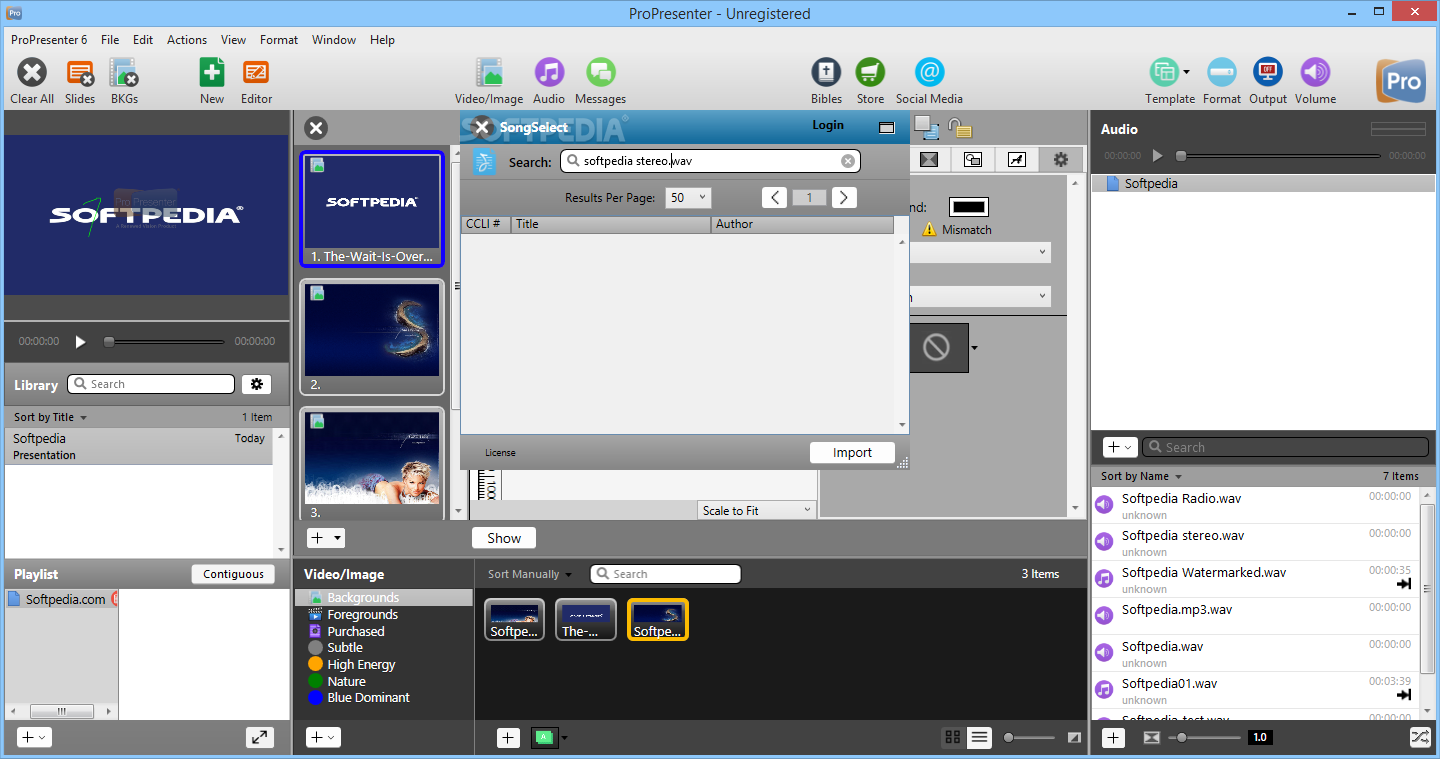Open the Format menu

pyautogui.click(x=279, y=40)
